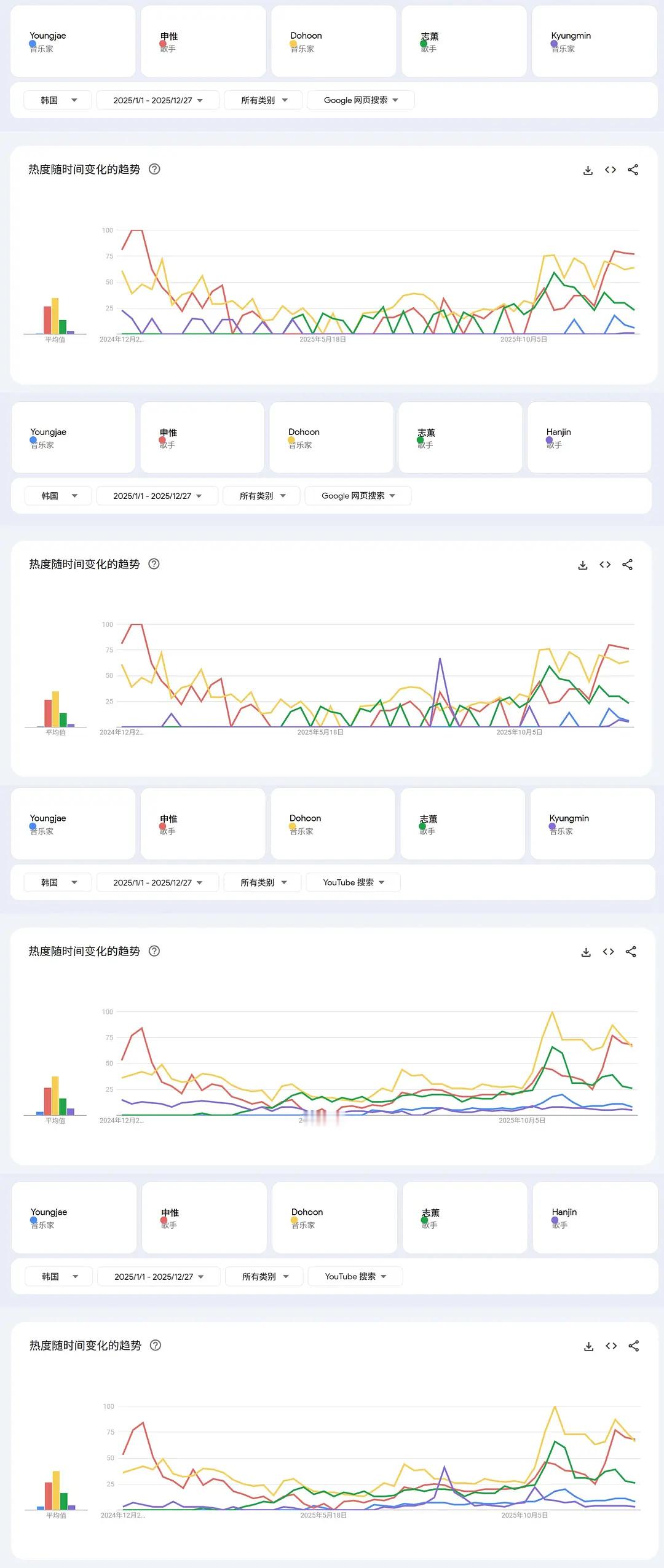Download data from the second trend chart

(x=583, y=565)
